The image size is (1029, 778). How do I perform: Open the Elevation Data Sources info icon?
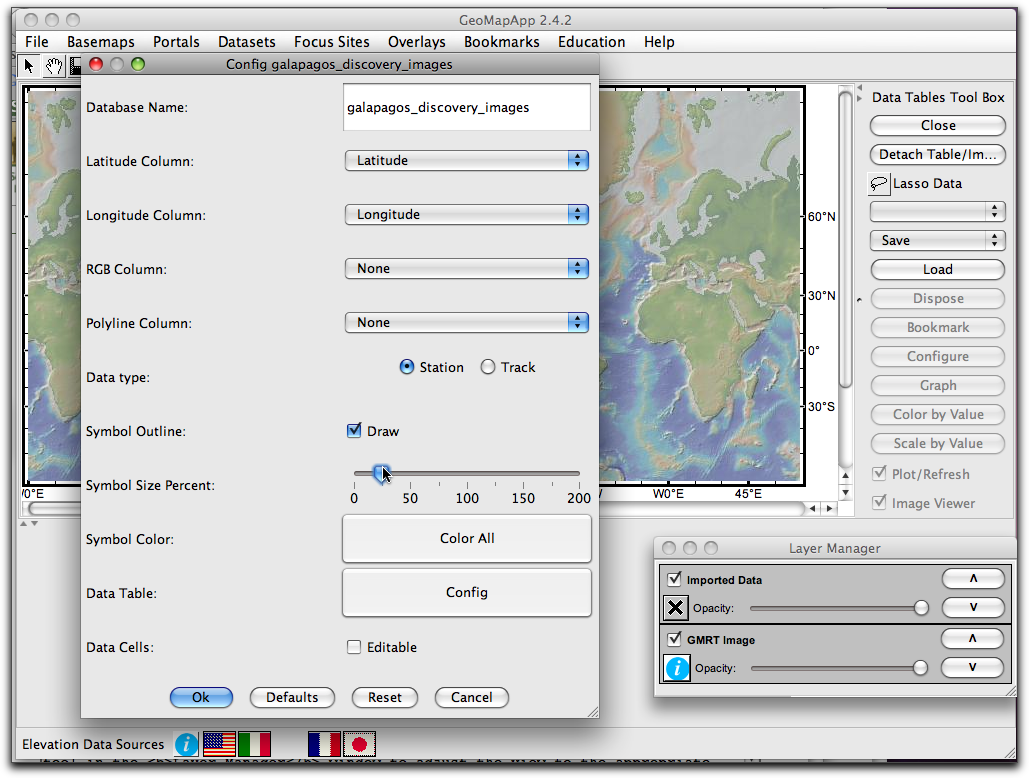186,744
